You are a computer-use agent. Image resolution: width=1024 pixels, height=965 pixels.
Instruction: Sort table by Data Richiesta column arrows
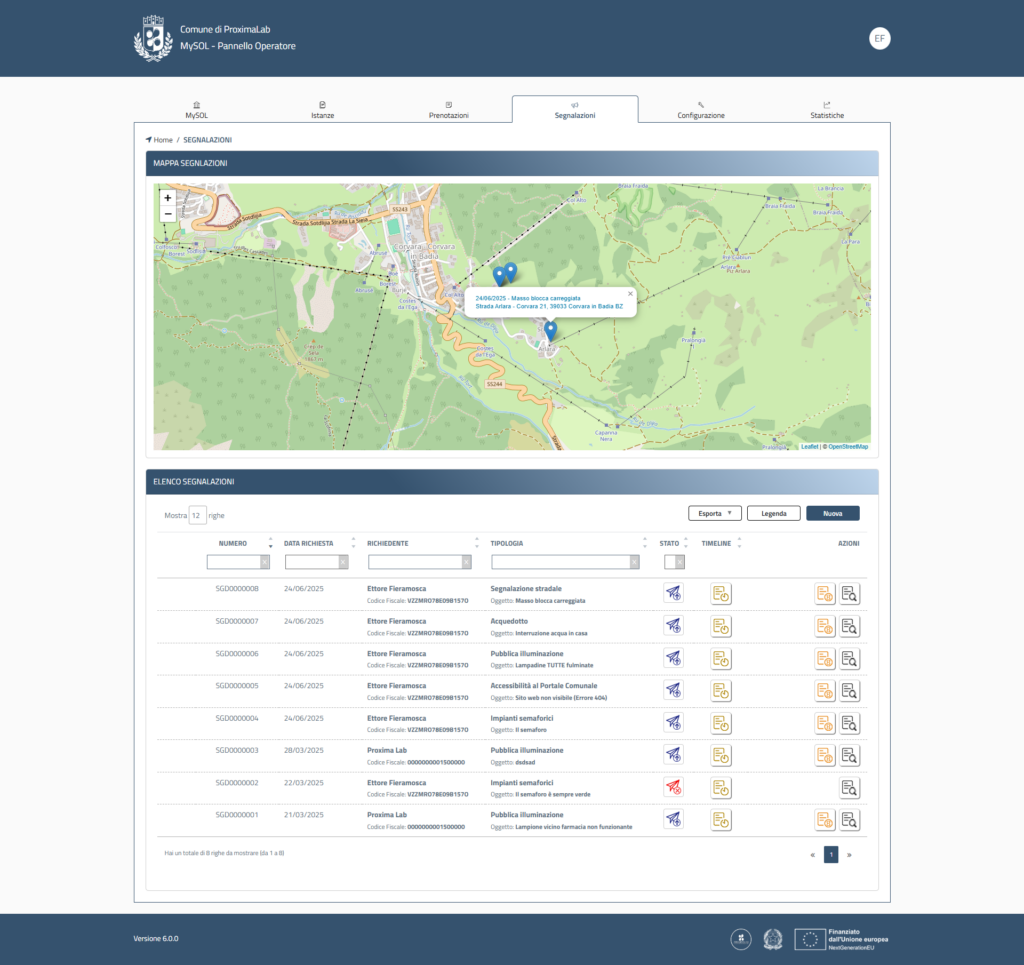click(353, 544)
